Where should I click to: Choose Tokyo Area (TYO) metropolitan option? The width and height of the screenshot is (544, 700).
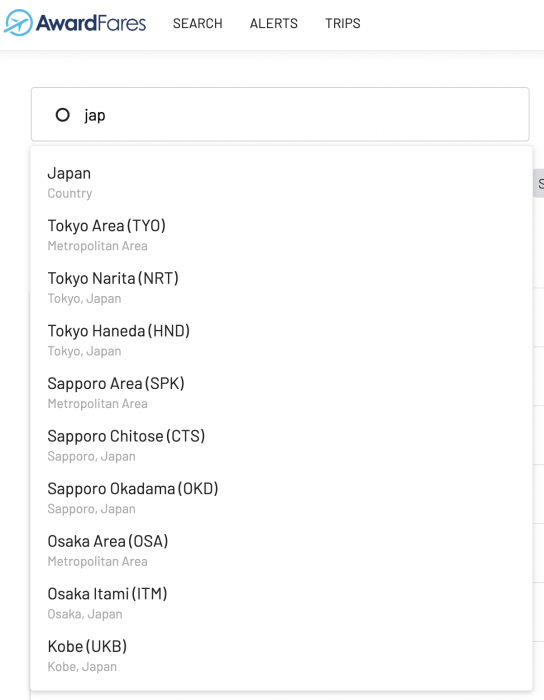(x=281, y=235)
